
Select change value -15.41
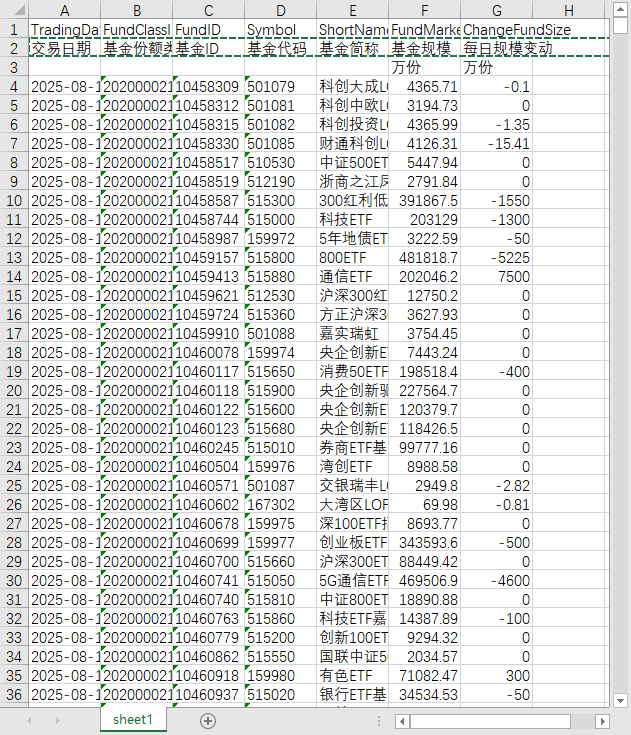tap(496, 143)
